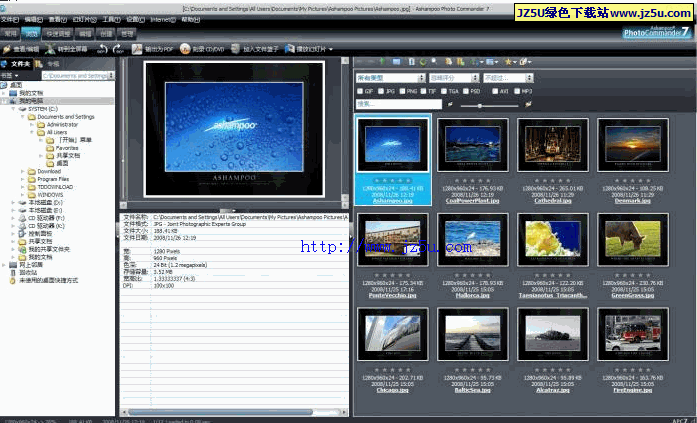Image resolution: width=697 pixels, height=423 pixels.
Task: Click the View/Edit pencil icon in toolbar
Action: click(x=6, y=49)
